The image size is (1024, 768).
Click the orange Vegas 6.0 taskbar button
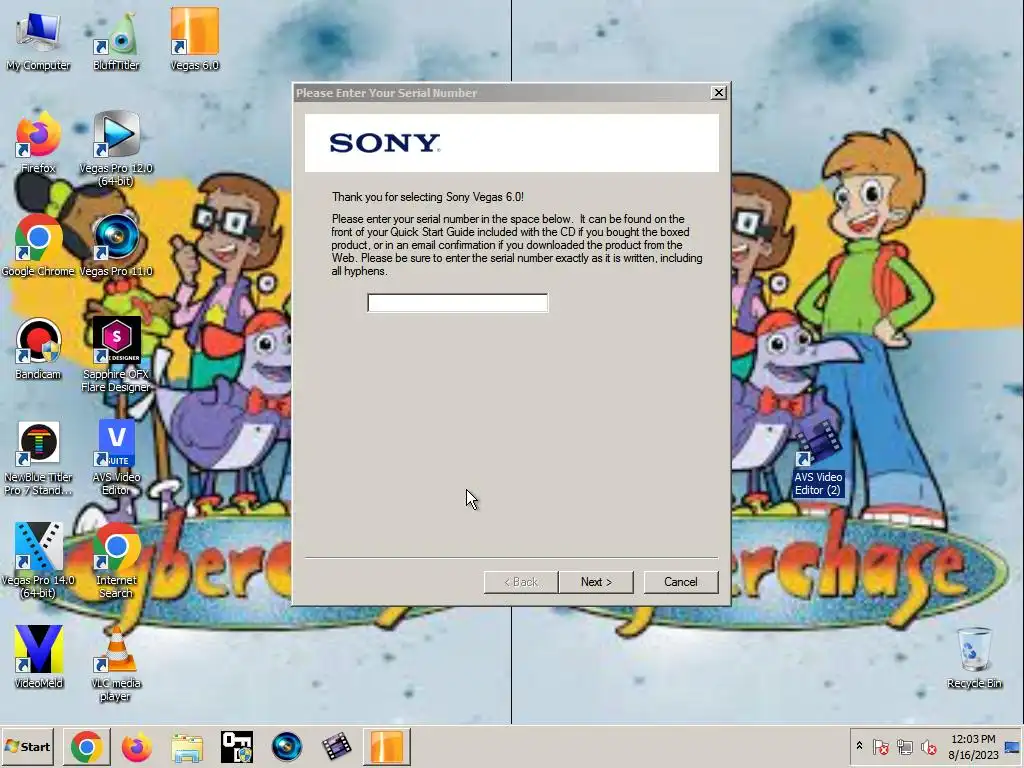pyautogui.click(x=387, y=746)
